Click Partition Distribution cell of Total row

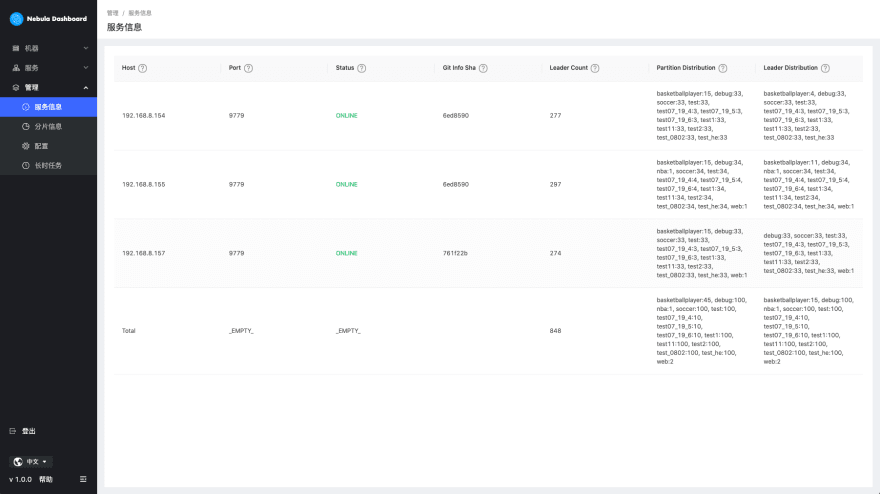tap(702, 331)
